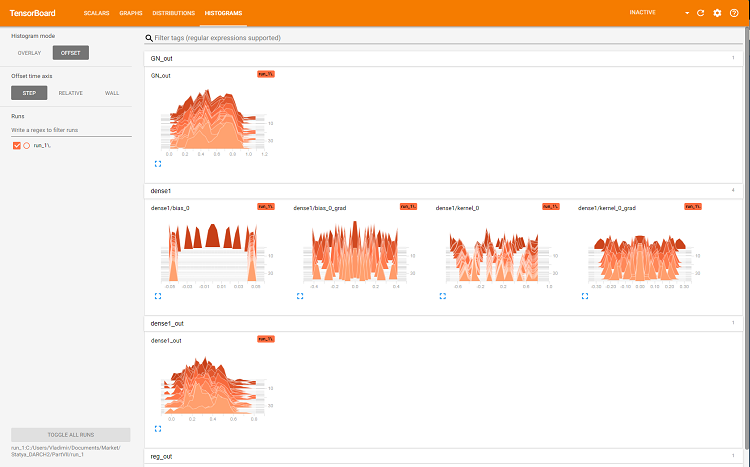Switch histogram mode to OVERLAY
The width and height of the screenshot is (750, 467).
(x=29, y=53)
